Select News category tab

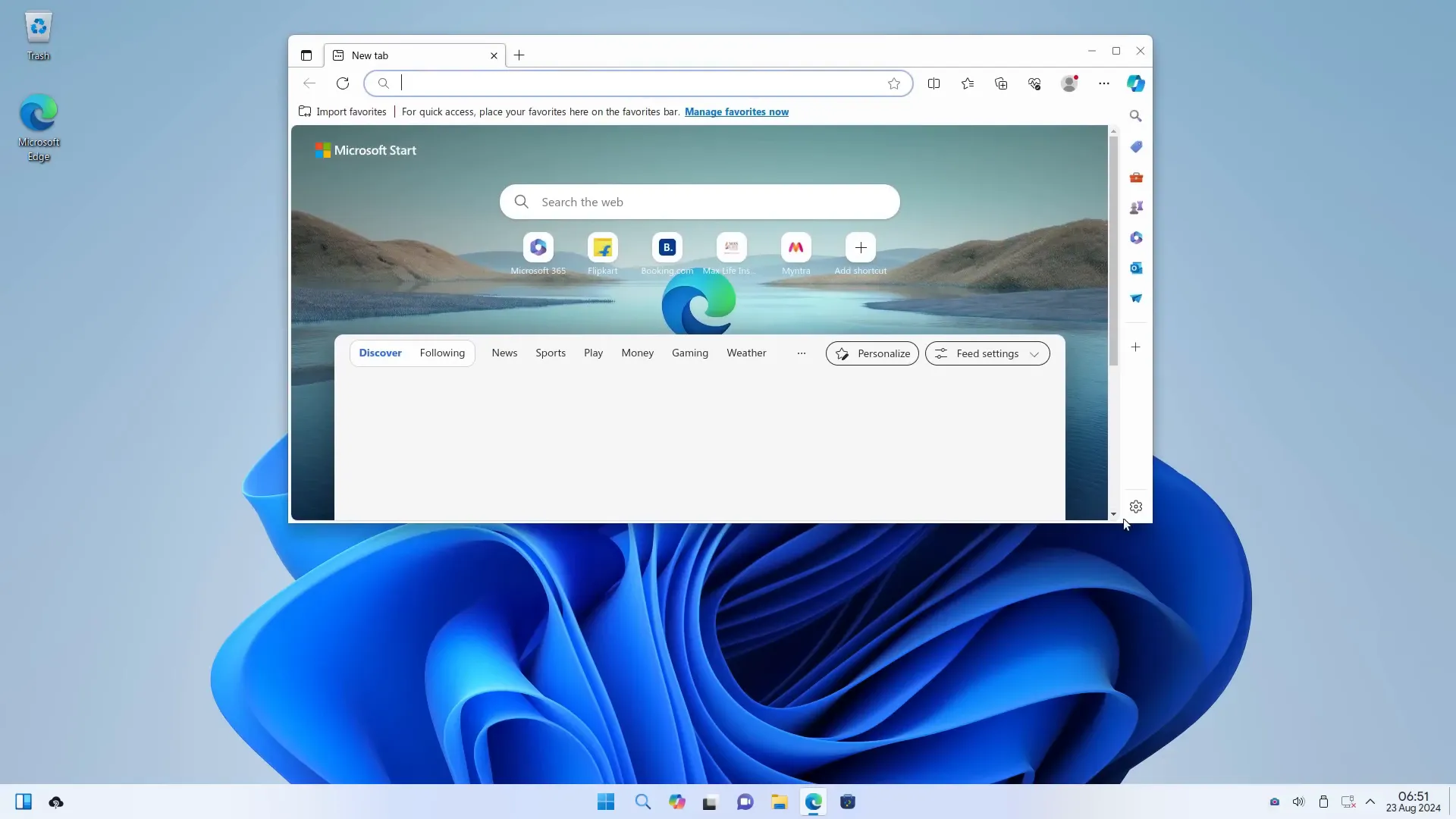click(504, 353)
